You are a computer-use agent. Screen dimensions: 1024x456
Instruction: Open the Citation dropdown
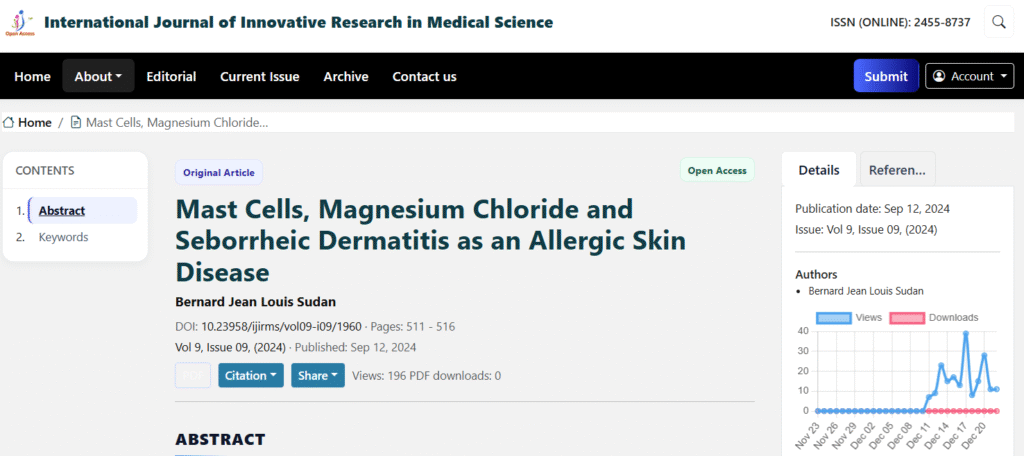coord(250,375)
